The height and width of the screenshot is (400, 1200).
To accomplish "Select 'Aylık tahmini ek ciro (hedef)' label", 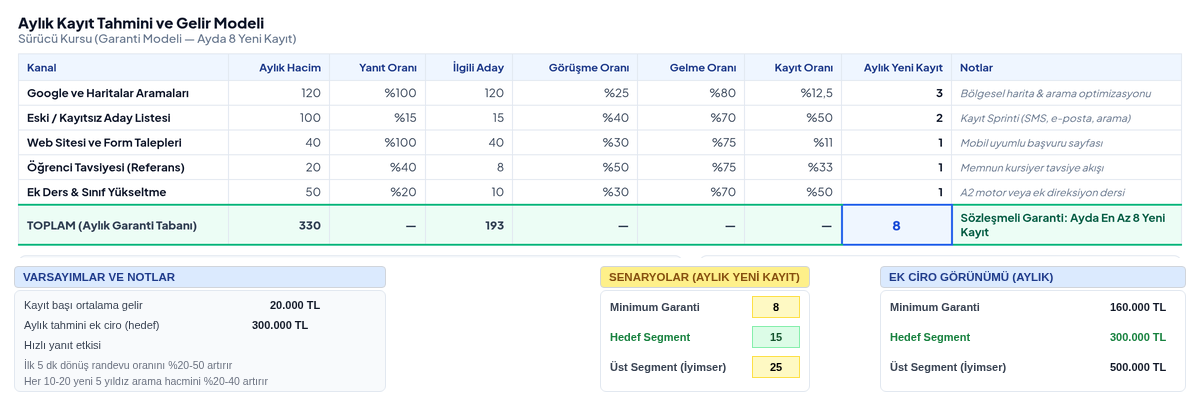I will tap(92, 325).
